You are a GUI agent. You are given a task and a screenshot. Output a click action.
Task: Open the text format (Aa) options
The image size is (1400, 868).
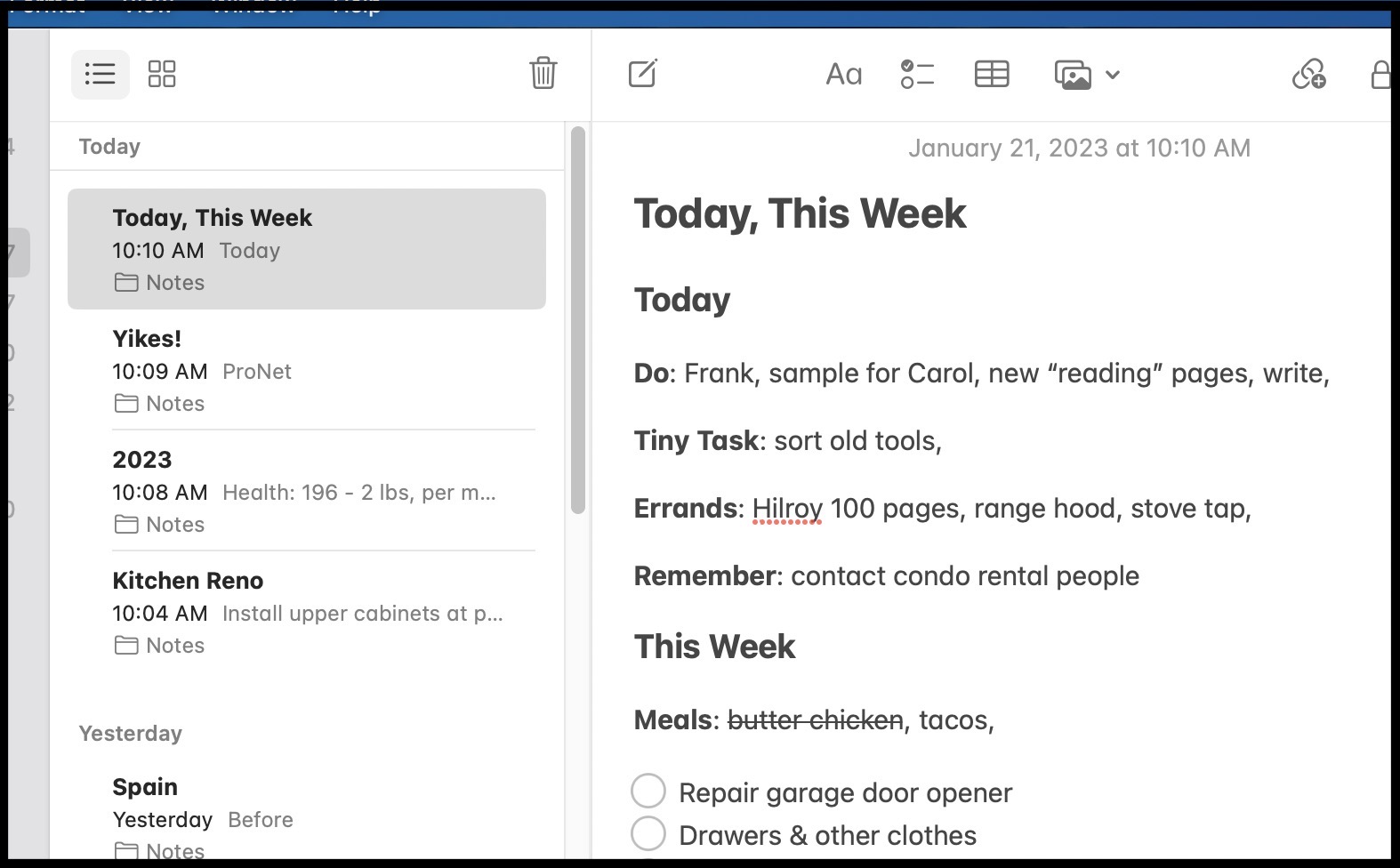[843, 74]
